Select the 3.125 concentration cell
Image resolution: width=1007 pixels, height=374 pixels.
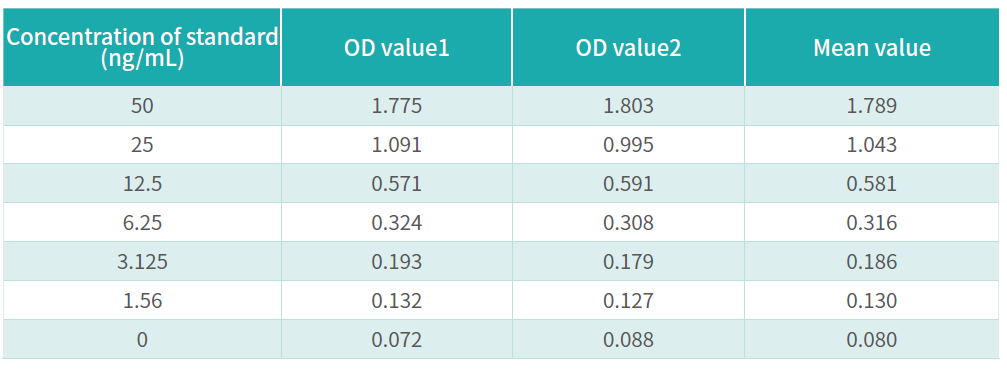click(142, 262)
